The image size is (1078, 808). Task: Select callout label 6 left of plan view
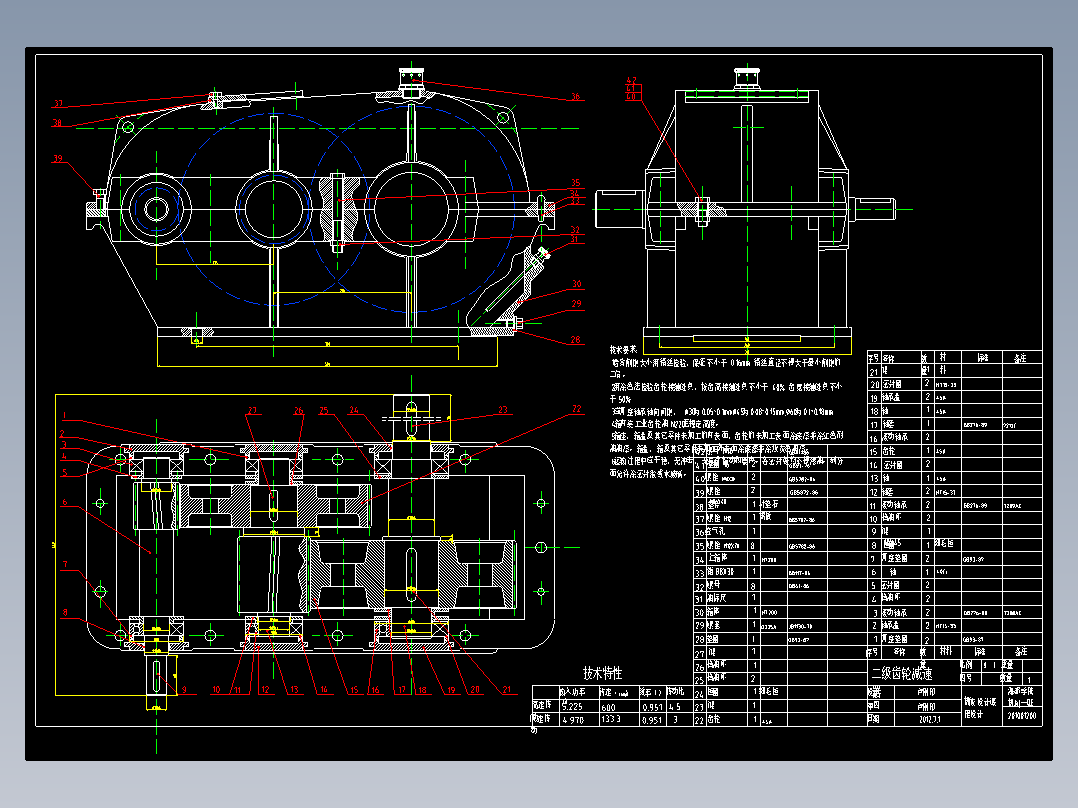(65, 502)
